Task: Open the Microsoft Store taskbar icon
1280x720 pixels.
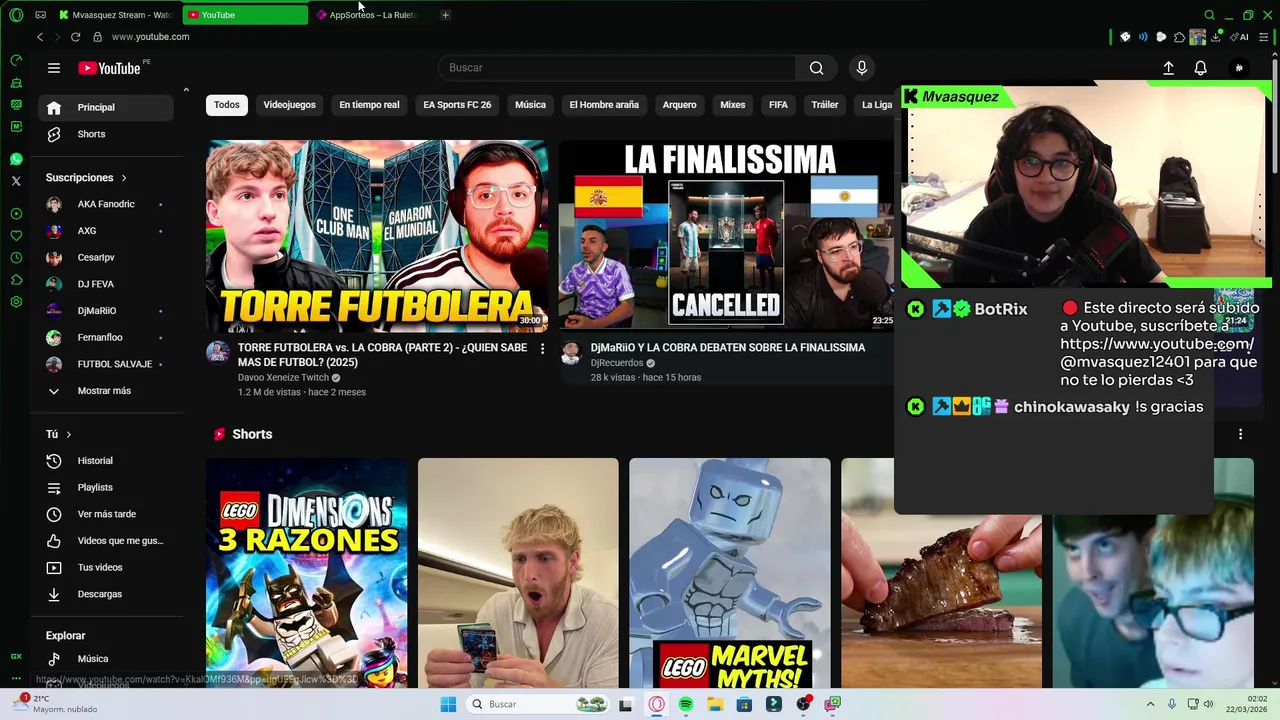Action: (x=744, y=704)
